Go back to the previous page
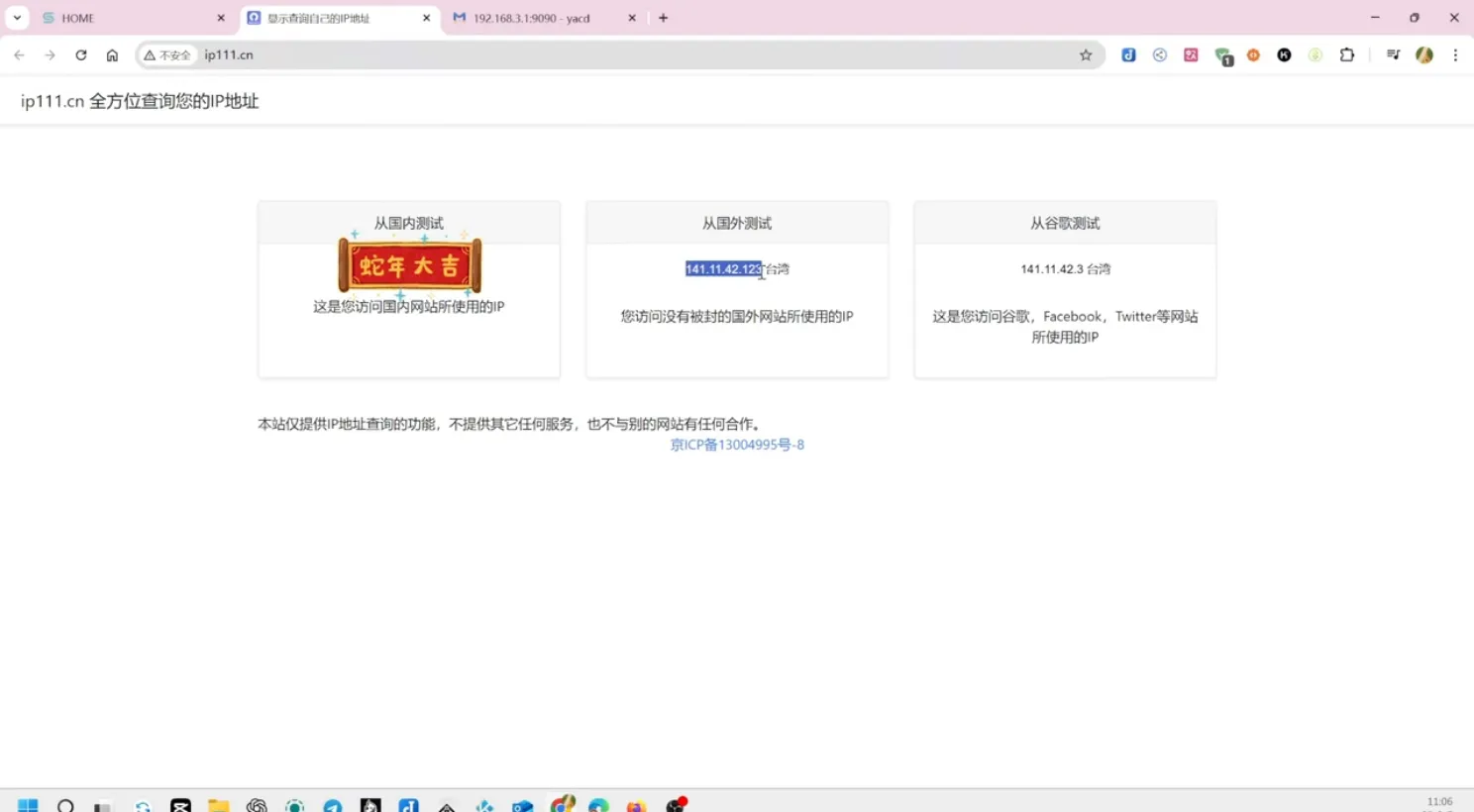The width and height of the screenshot is (1474, 812). pos(19,55)
